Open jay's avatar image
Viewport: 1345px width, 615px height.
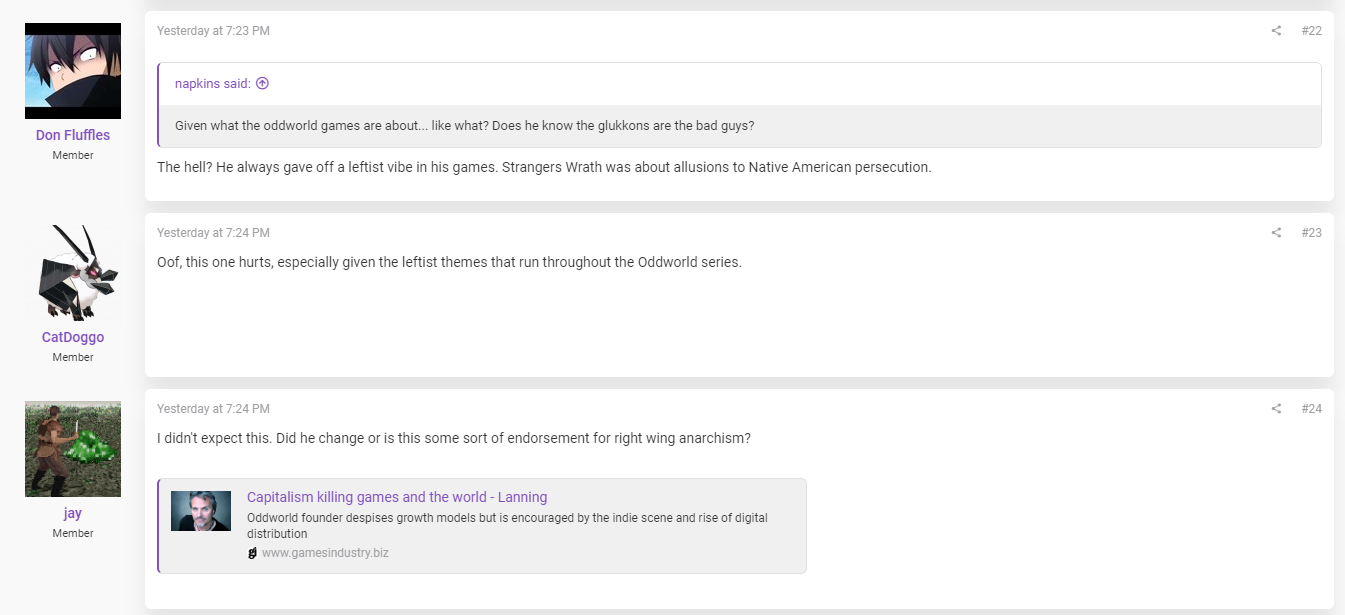73,449
